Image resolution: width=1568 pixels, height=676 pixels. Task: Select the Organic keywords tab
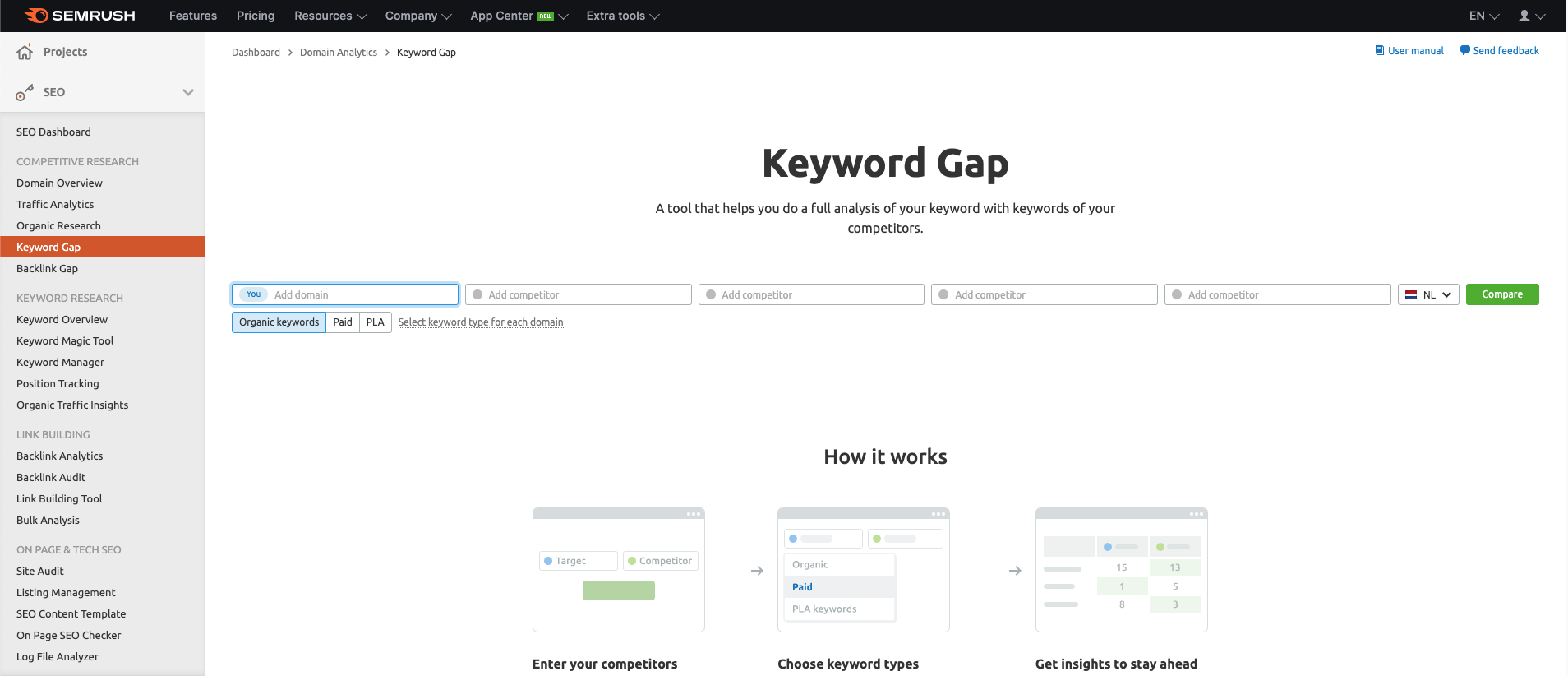tap(279, 322)
